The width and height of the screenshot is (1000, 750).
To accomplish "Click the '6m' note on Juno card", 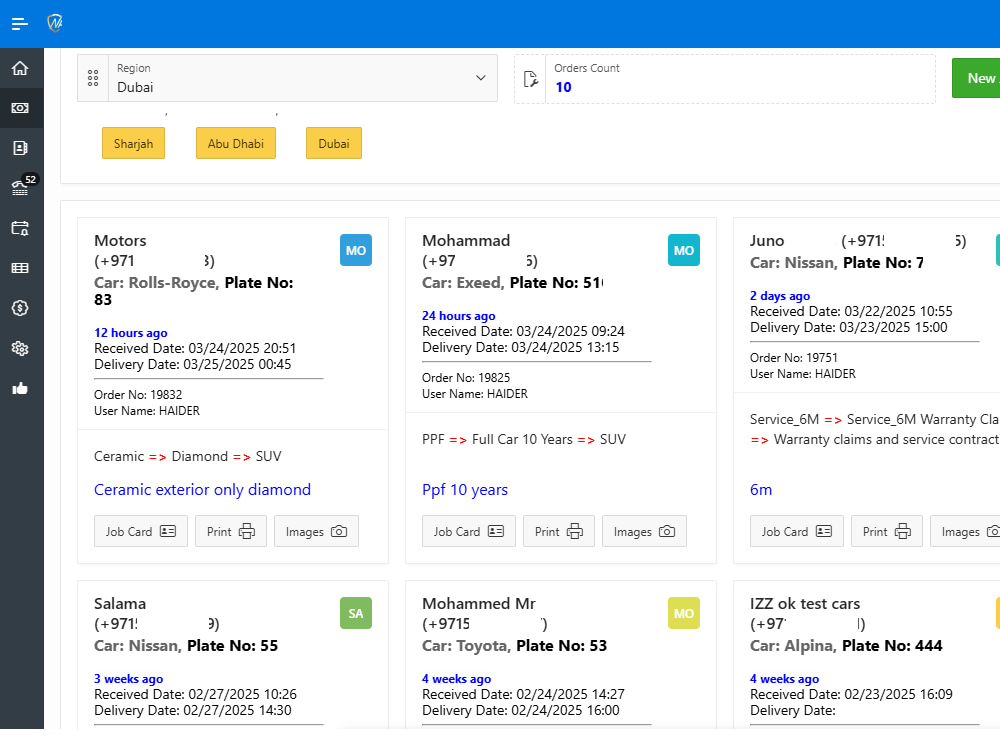I will [x=761, y=490].
